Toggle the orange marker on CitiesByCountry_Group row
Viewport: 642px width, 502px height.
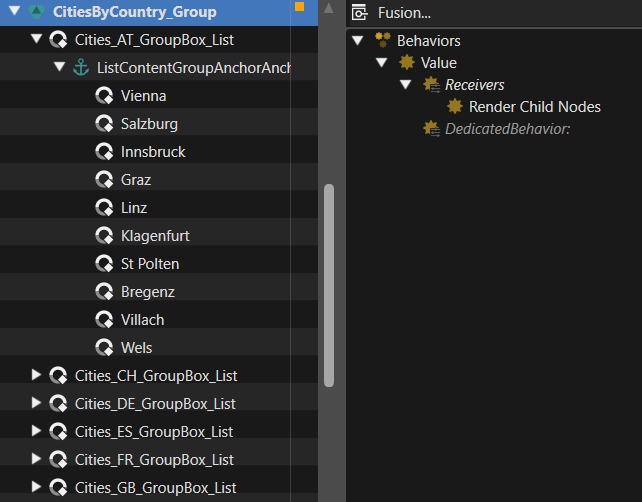tap(299, 7)
